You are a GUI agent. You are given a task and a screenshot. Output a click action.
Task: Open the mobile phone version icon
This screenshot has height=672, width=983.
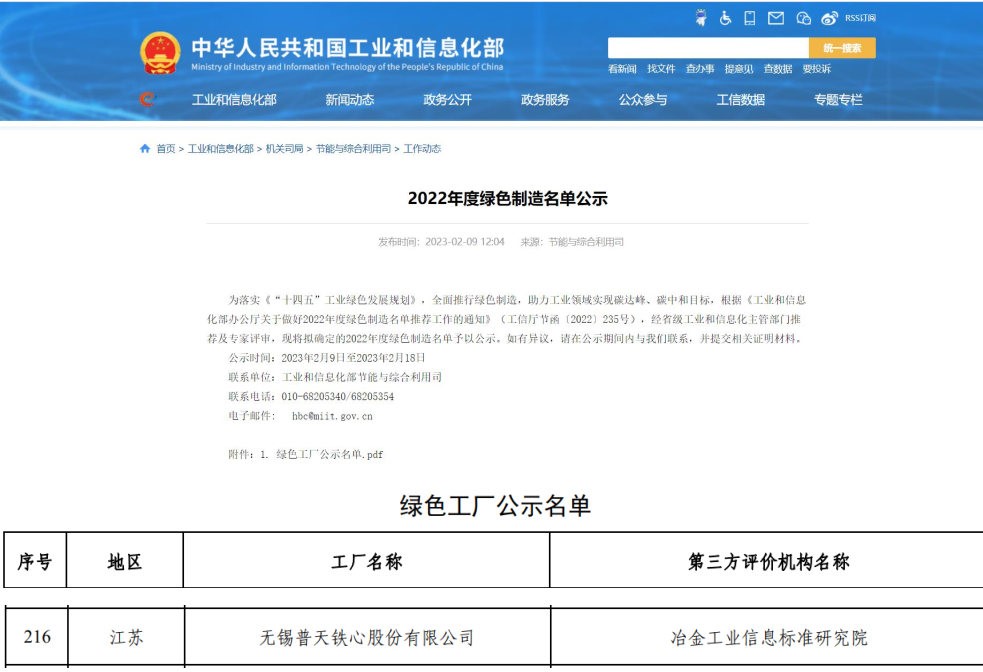coord(750,18)
